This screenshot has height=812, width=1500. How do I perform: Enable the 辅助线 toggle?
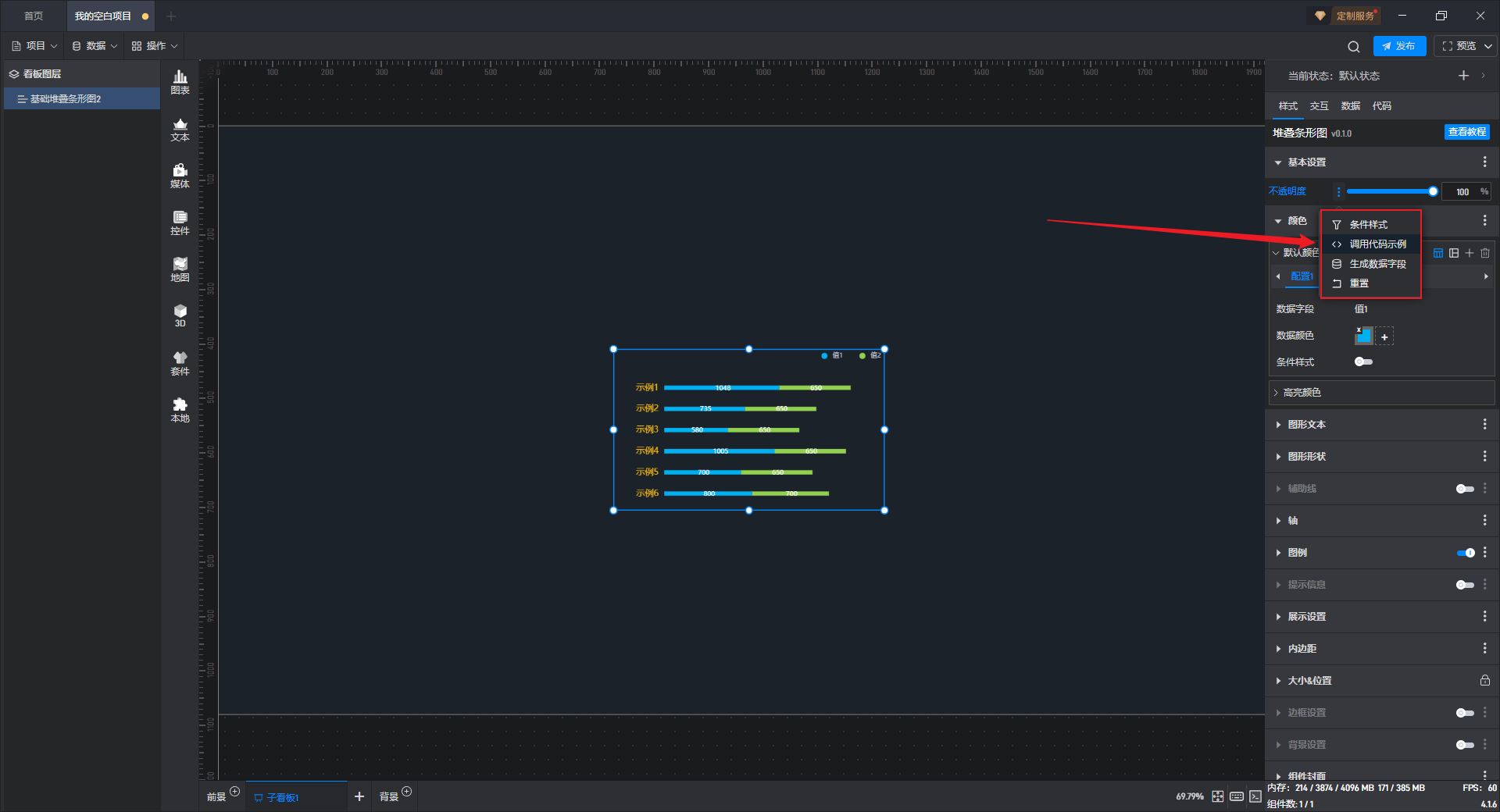1465,489
